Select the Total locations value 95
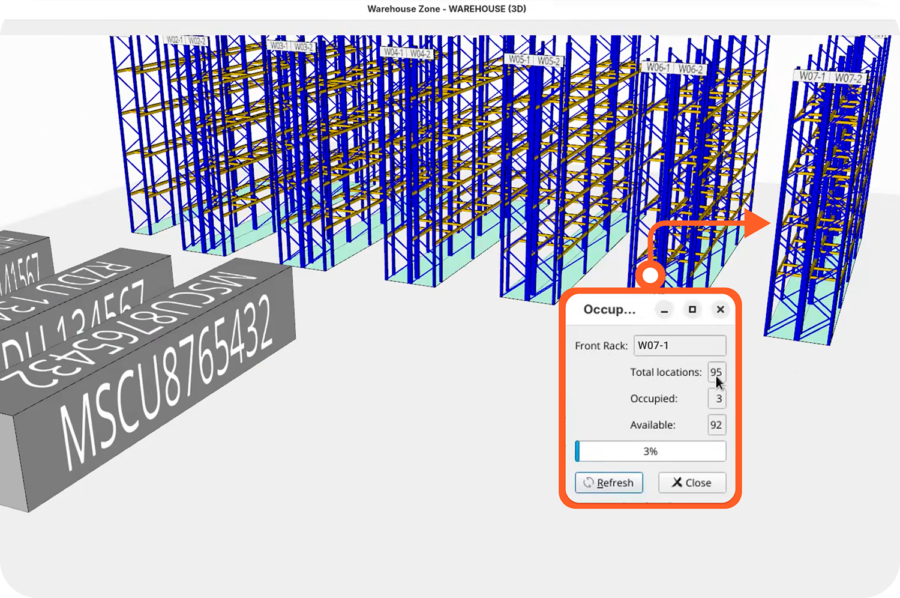Screen dimensions: 900x598 (x=716, y=372)
